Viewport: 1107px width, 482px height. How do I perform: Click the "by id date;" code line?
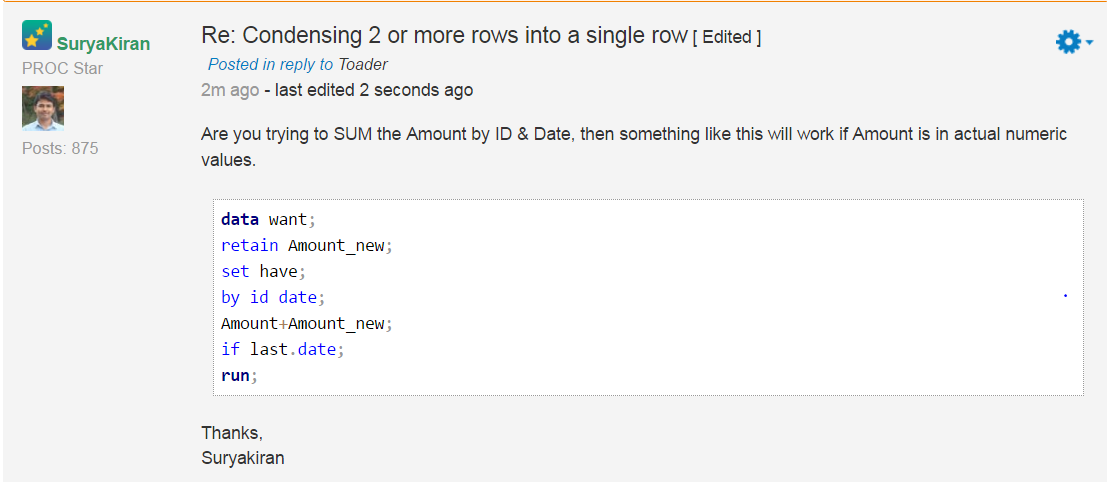(x=273, y=297)
